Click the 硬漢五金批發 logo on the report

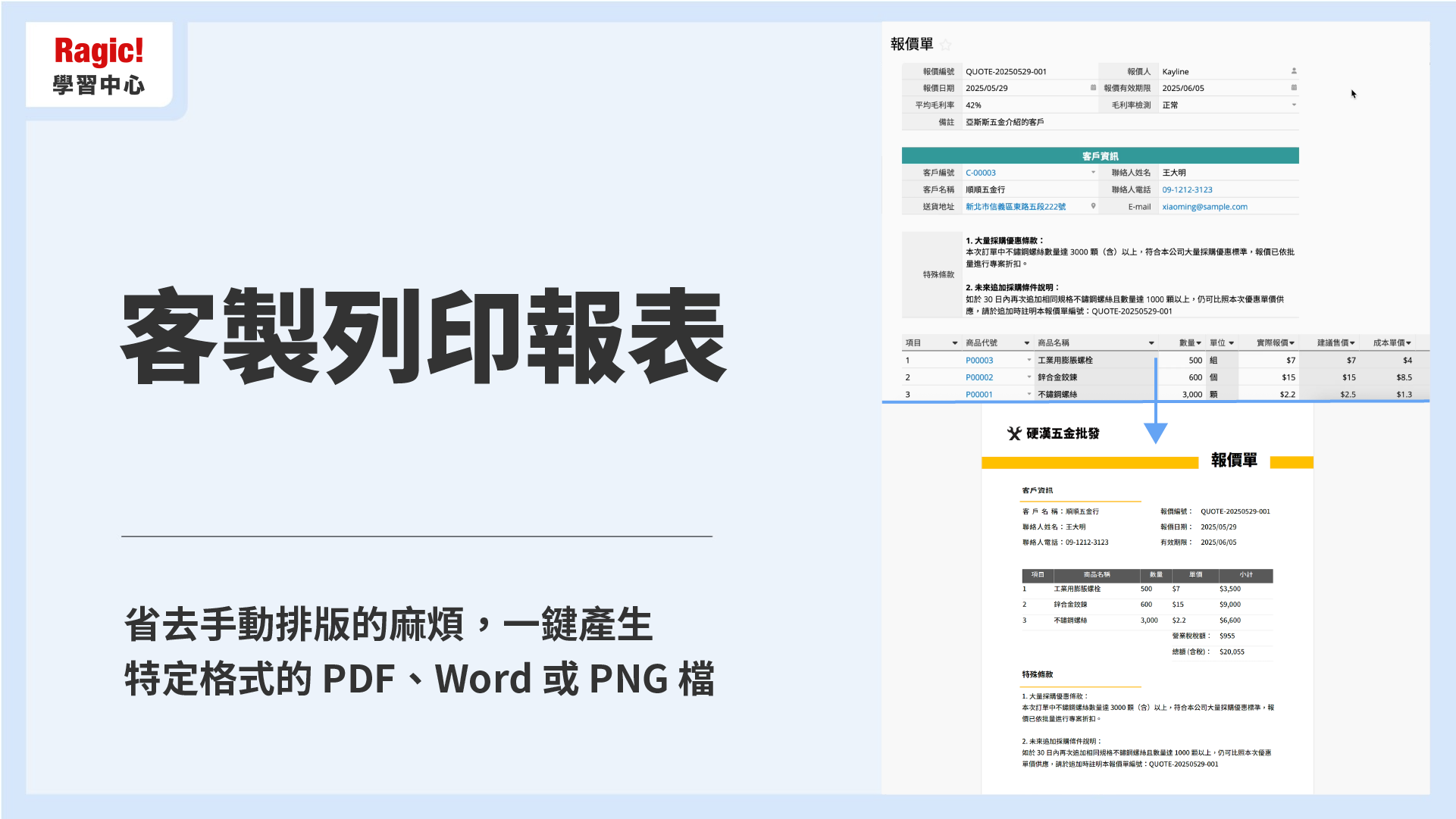coord(1054,433)
